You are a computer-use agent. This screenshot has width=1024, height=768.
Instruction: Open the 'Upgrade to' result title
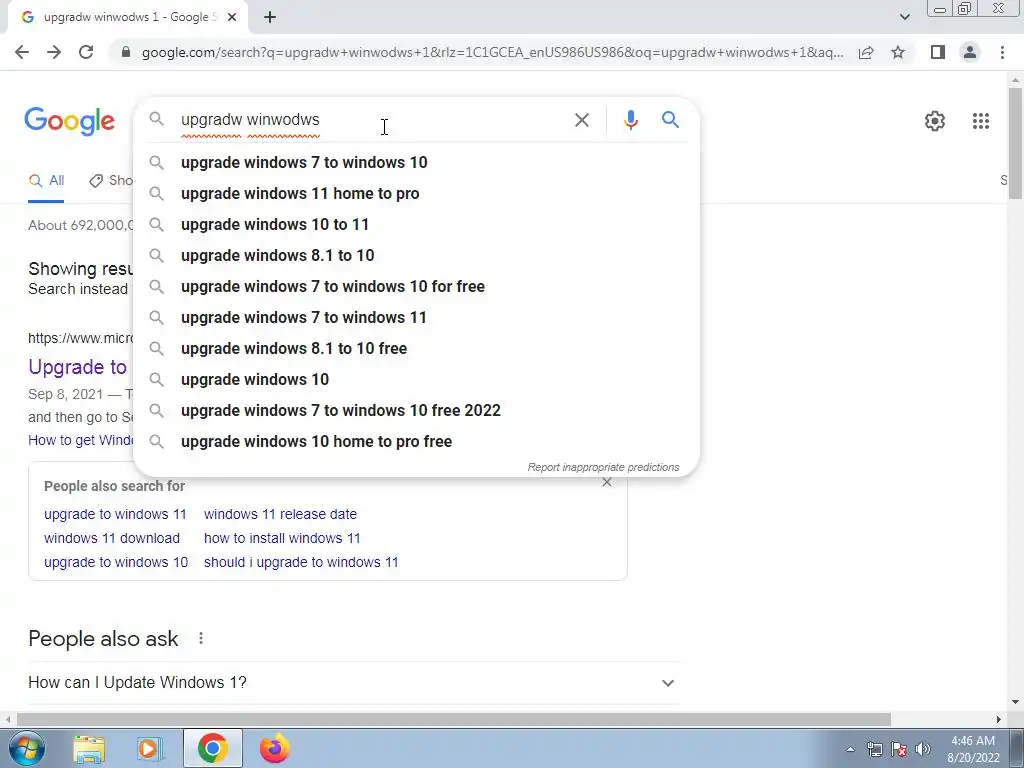point(78,367)
